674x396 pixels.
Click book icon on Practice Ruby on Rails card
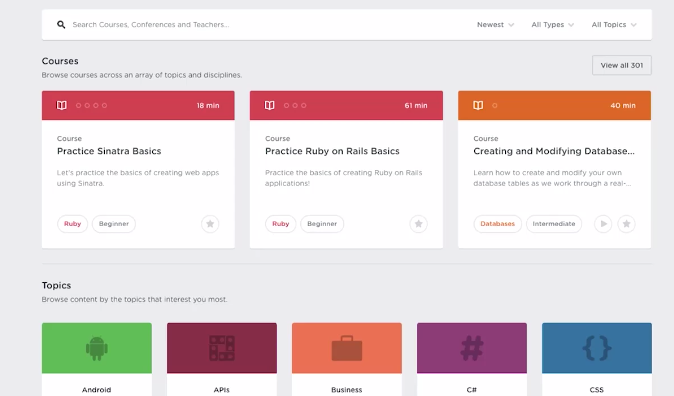[270, 105]
